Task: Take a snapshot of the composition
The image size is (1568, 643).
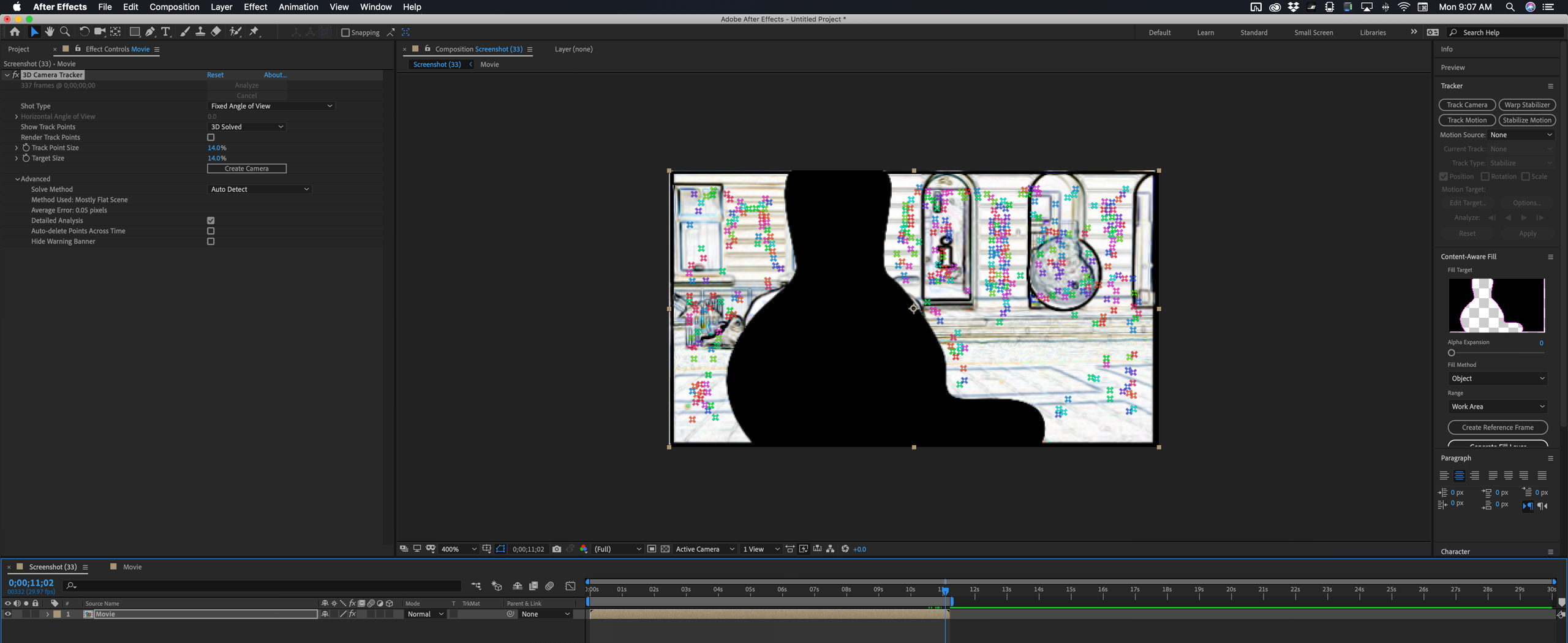Action: [556, 549]
